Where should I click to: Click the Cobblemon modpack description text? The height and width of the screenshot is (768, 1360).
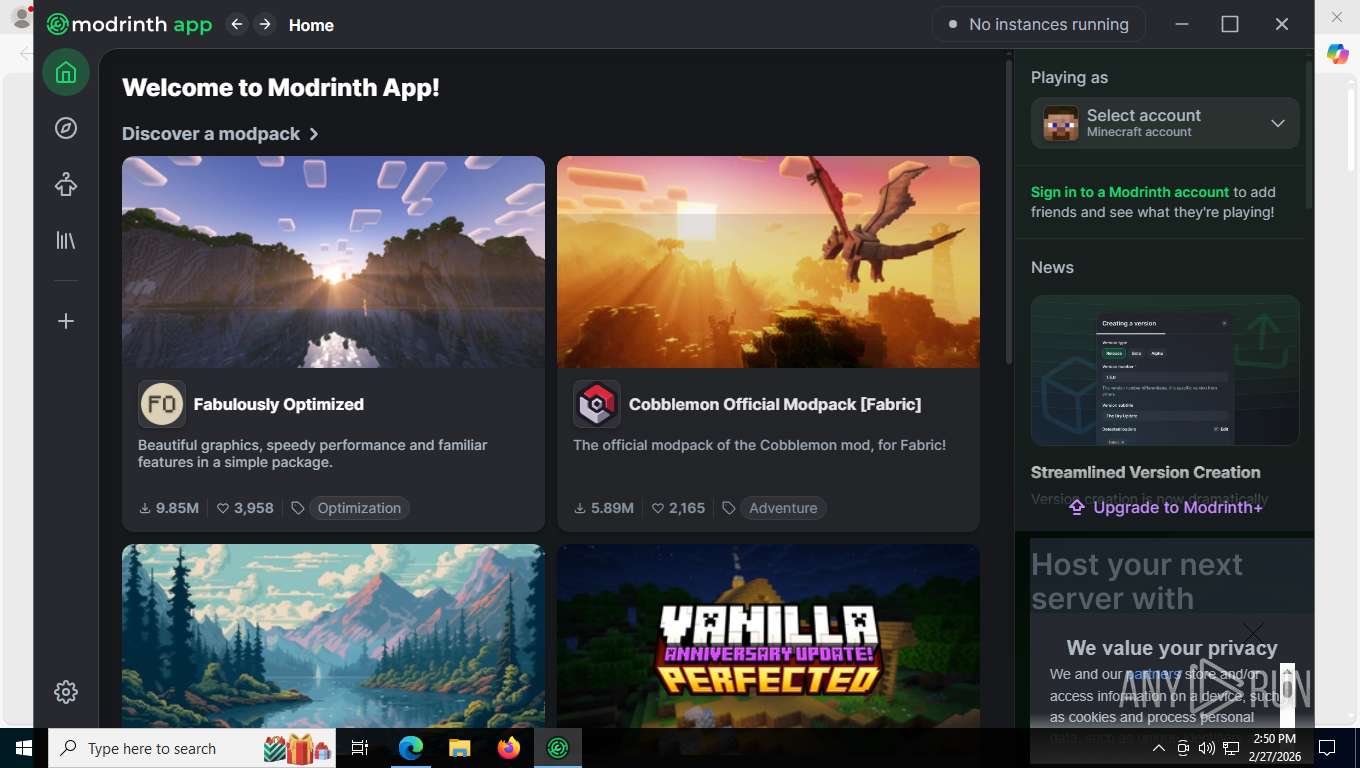tap(759, 445)
